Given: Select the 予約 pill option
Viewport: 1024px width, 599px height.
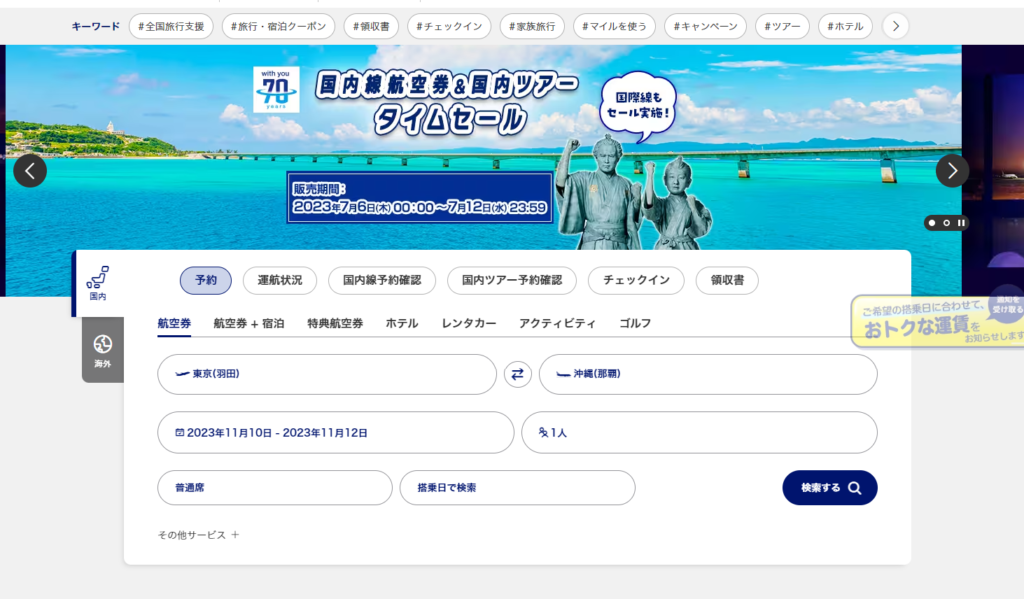Looking at the screenshot, I should [206, 280].
